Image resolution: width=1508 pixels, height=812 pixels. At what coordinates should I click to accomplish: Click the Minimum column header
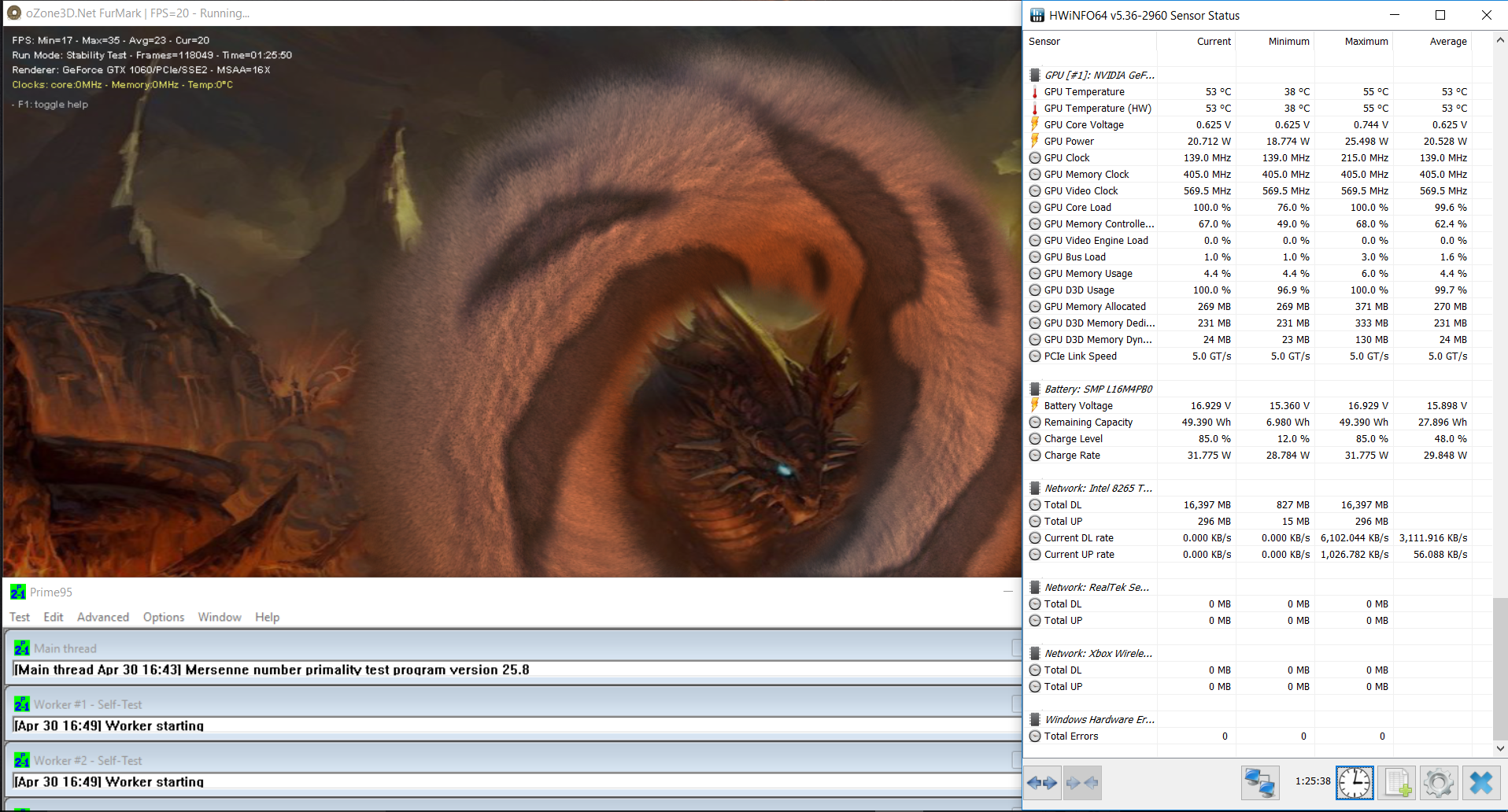[x=1275, y=42]
